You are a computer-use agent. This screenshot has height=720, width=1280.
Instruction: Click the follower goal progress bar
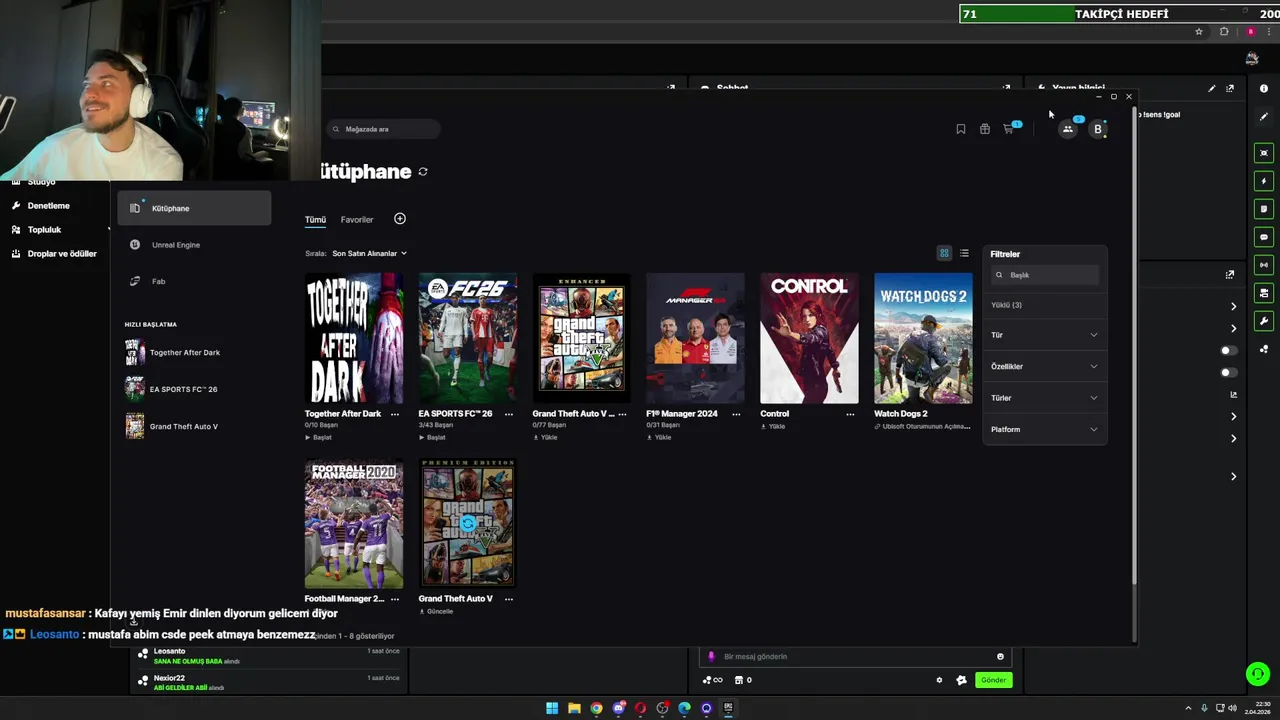(x=1120, y=14)
